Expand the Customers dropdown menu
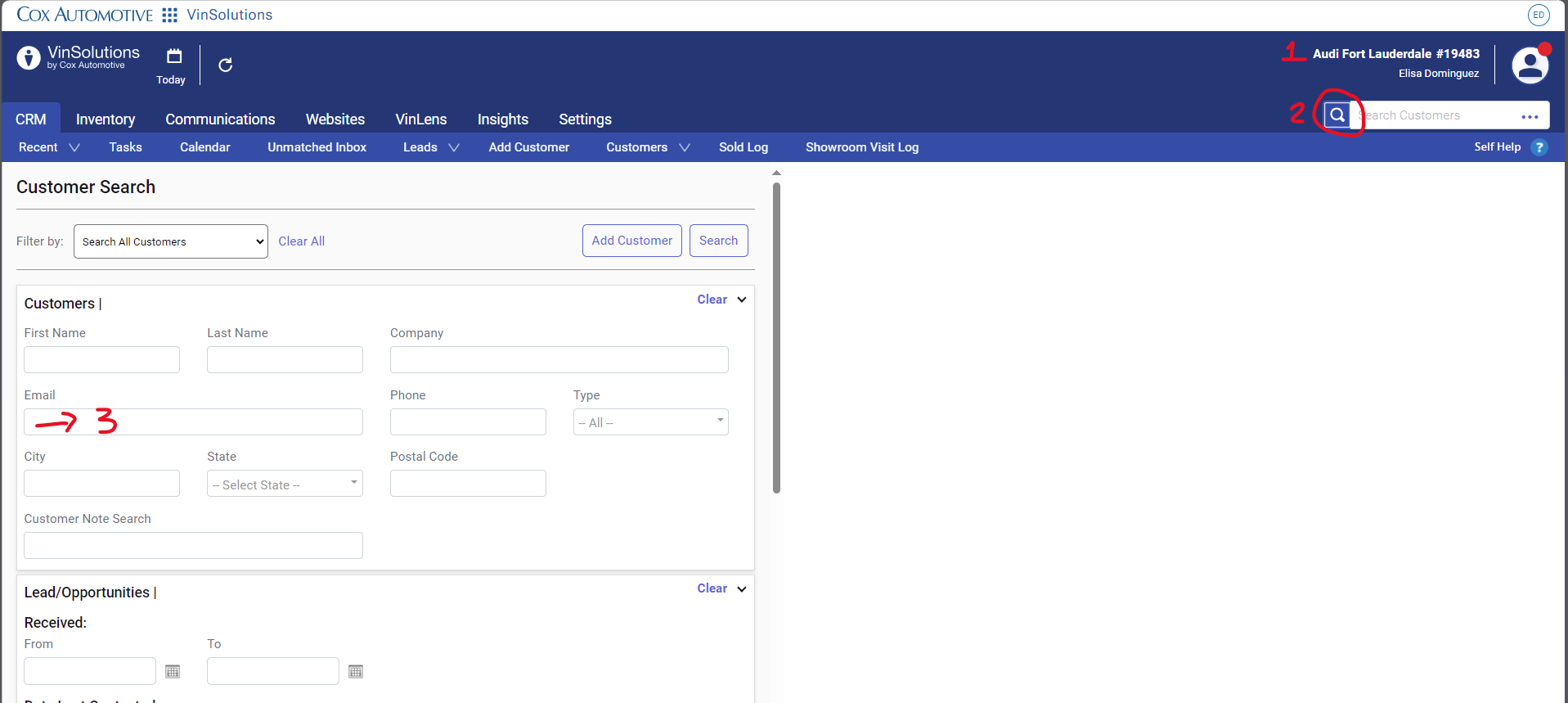 coord(648,147)
